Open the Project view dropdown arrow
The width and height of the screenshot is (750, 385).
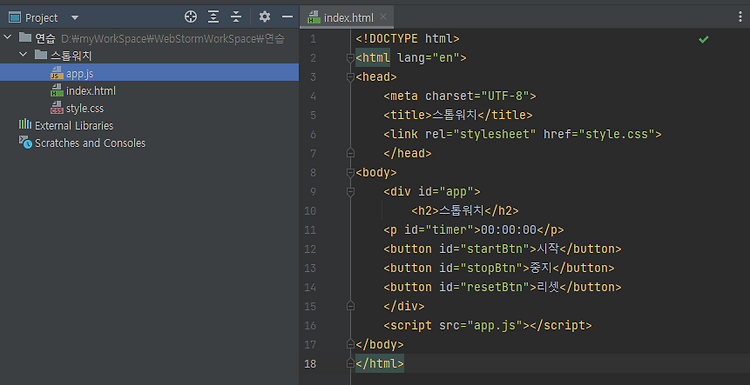(x=75, y=18)
